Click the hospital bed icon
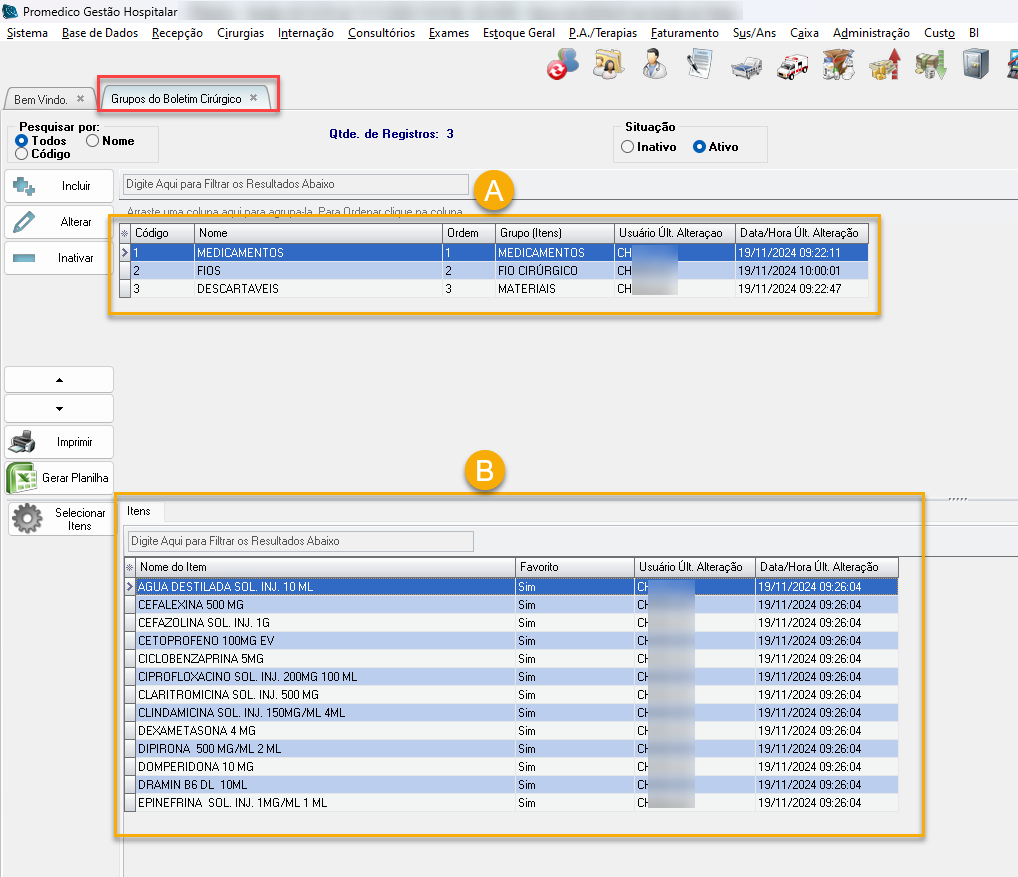 tap(746, 66)
